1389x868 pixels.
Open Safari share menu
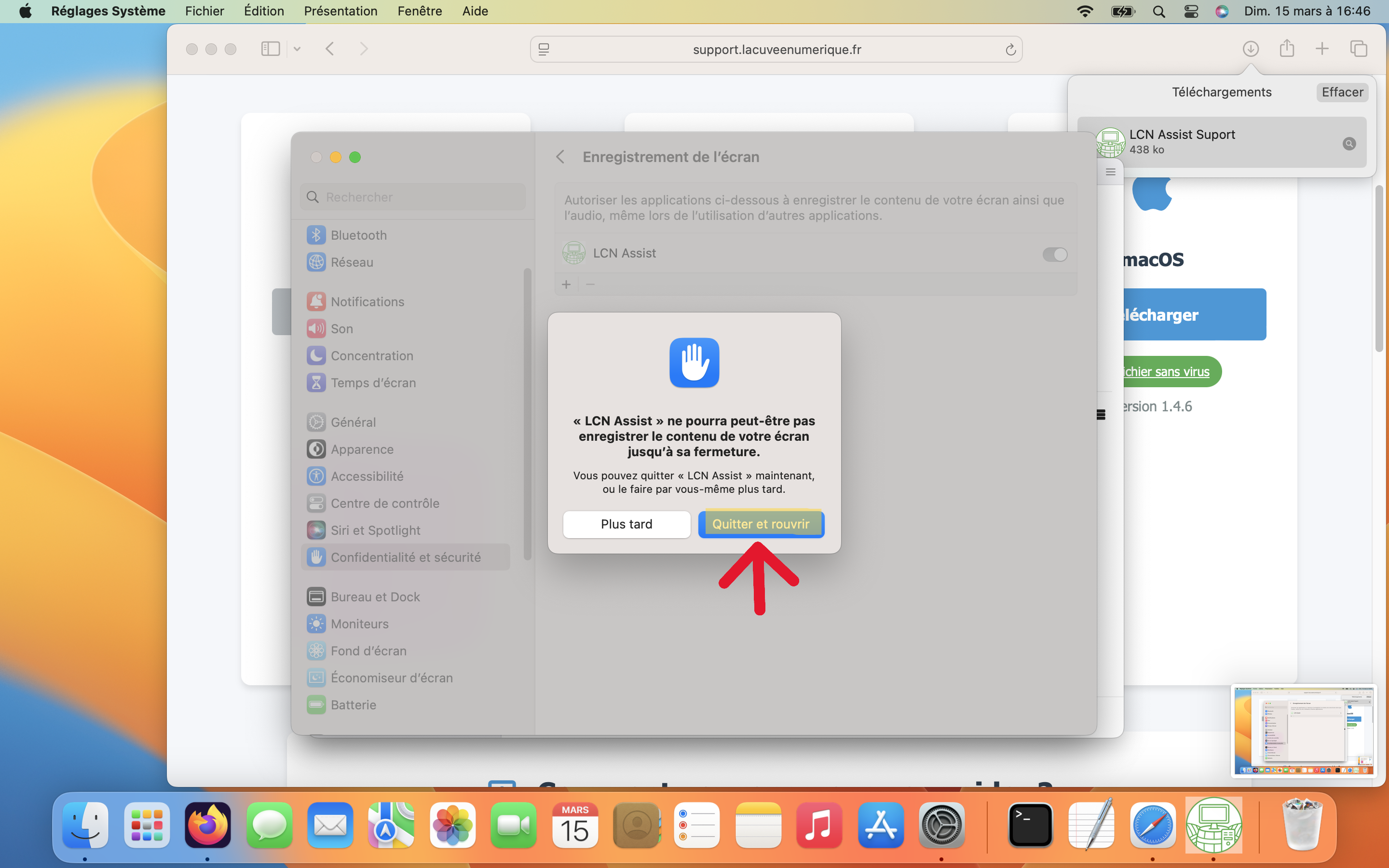[1287, 49]
